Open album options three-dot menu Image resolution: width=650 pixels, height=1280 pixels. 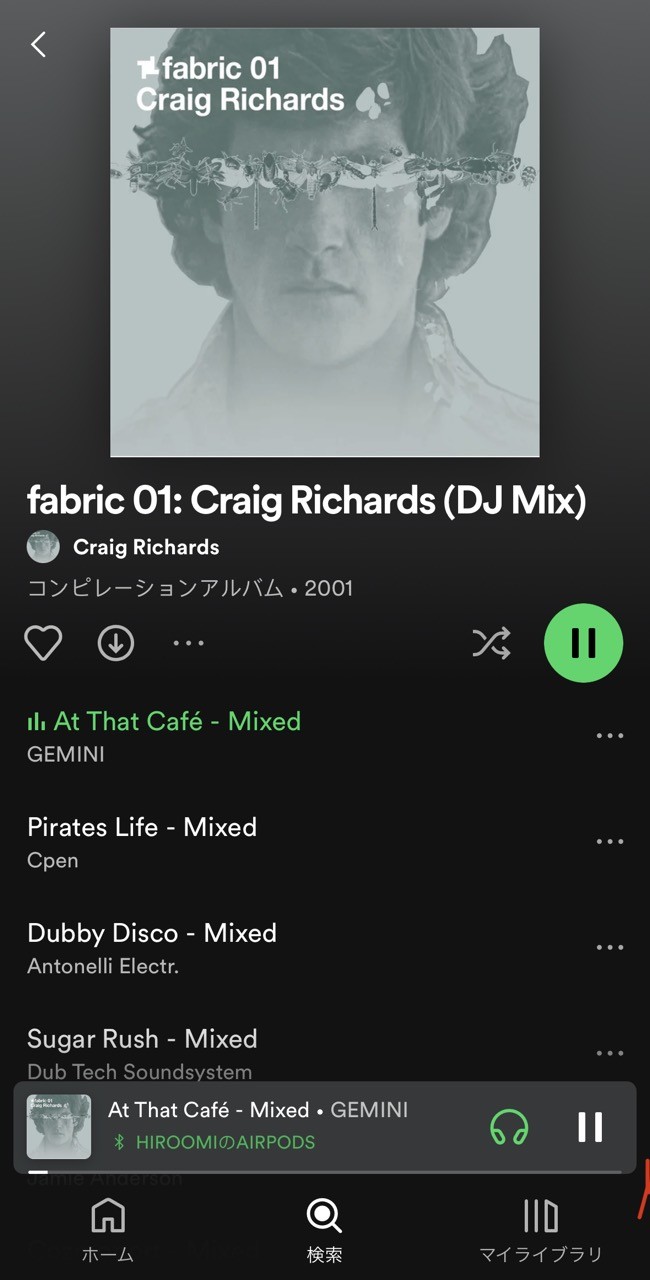[x=188, y=643]
